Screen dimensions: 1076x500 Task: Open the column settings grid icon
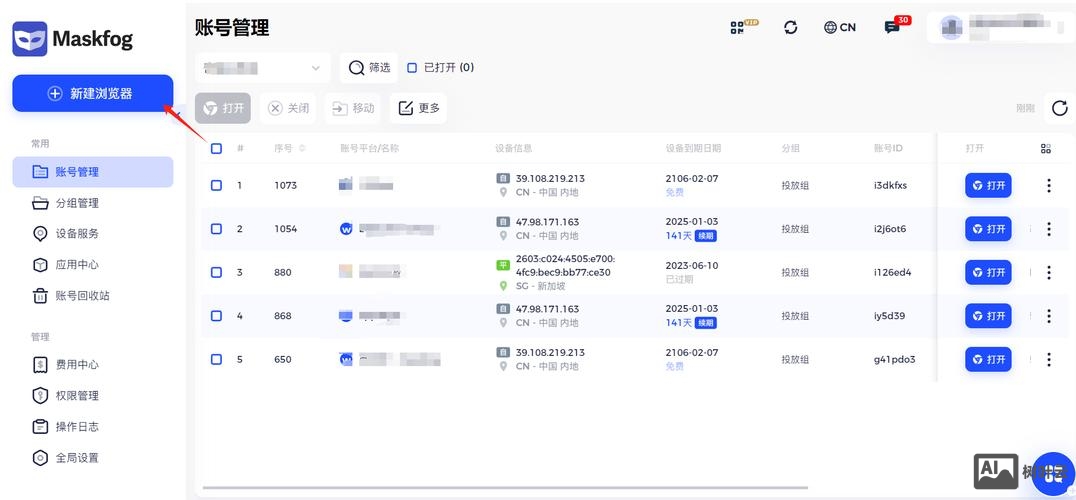[1046, 148]
